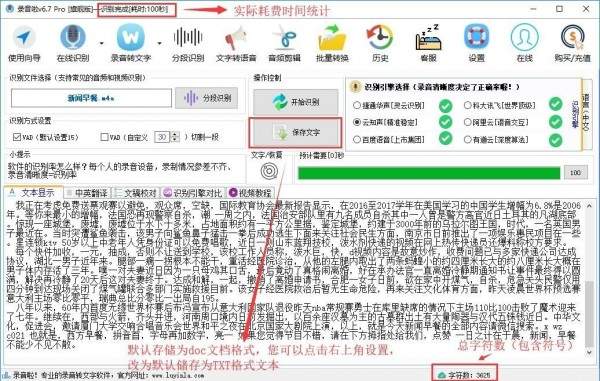Increase the custom VAD value stepper
Screen dimensions: 600x381
(175, 134)
